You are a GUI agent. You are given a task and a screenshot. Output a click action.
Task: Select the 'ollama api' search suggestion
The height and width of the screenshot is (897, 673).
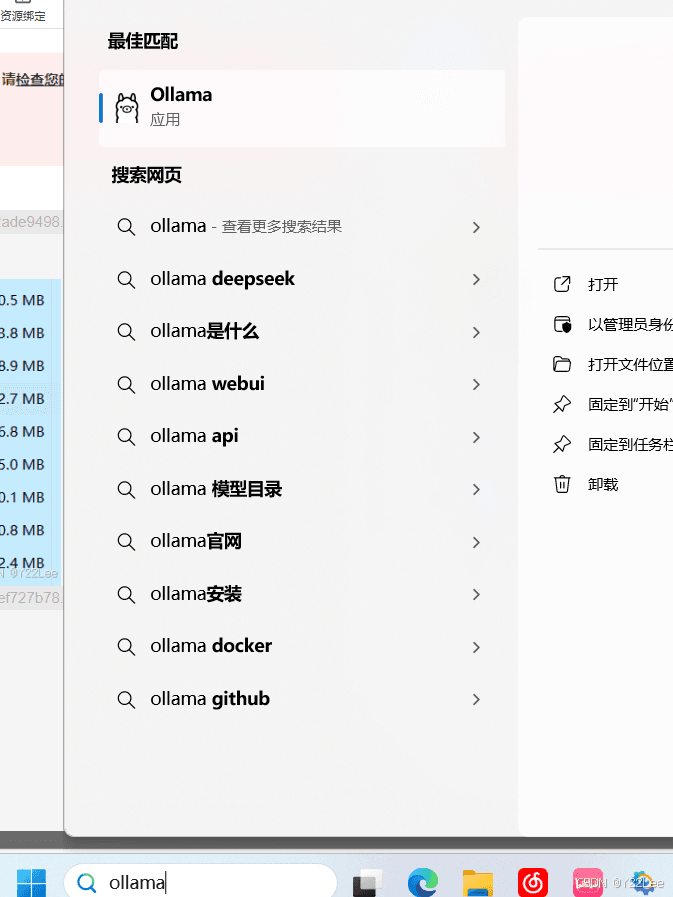click(x=302, y=436)
